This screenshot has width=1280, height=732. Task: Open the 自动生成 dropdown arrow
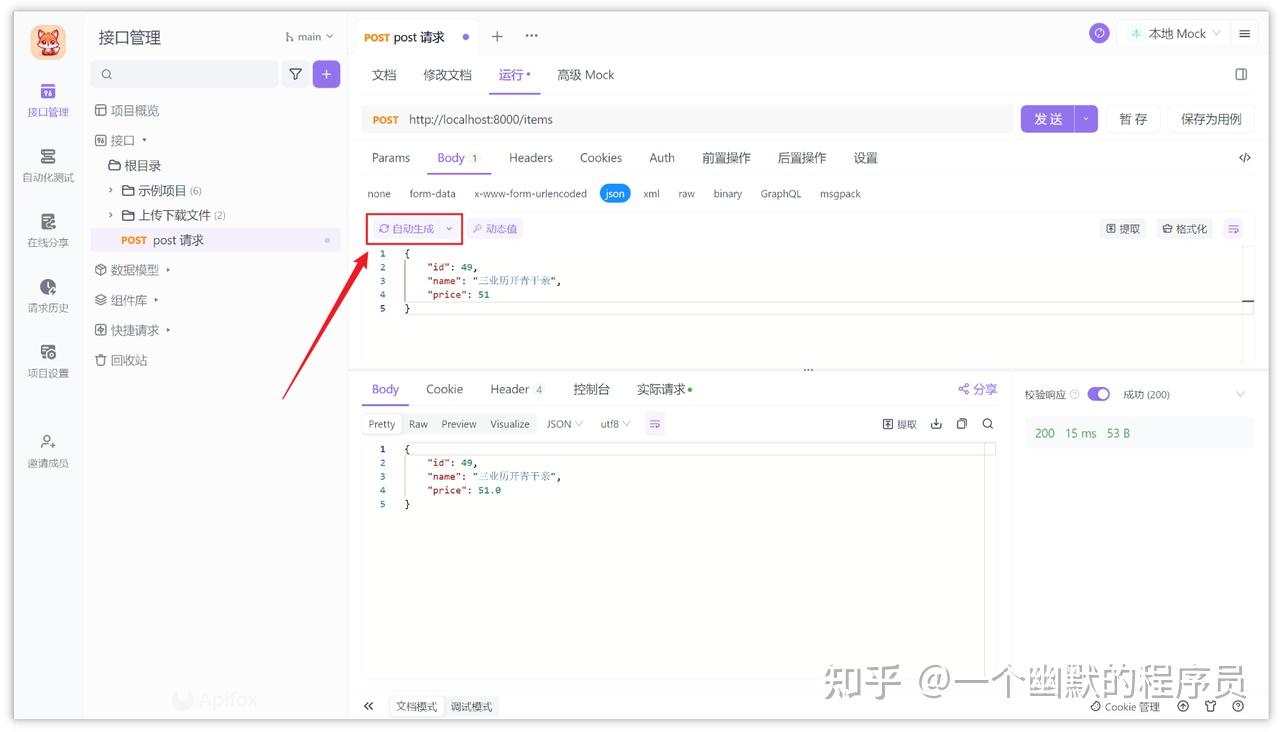pos(448,228)
